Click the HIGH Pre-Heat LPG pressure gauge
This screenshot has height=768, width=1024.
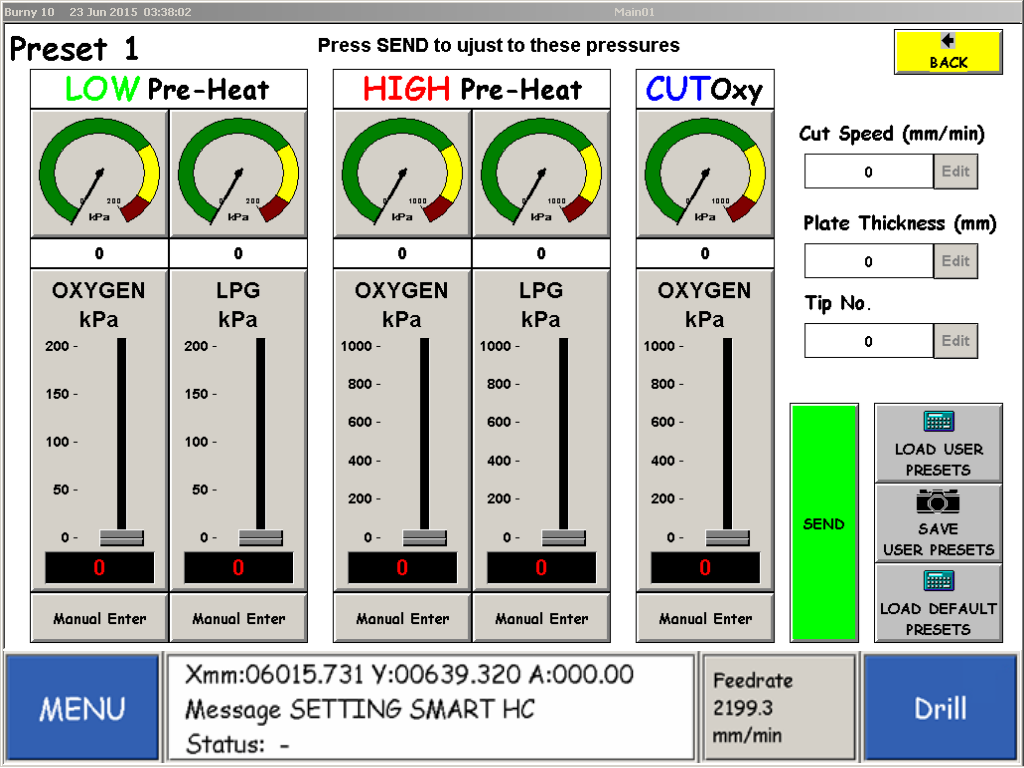(x=541, y=173)
